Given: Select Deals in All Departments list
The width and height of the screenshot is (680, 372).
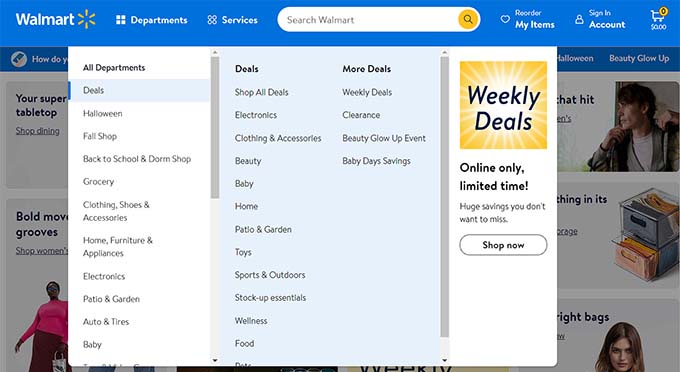Looking at the screenshot, I should (139, 90).
